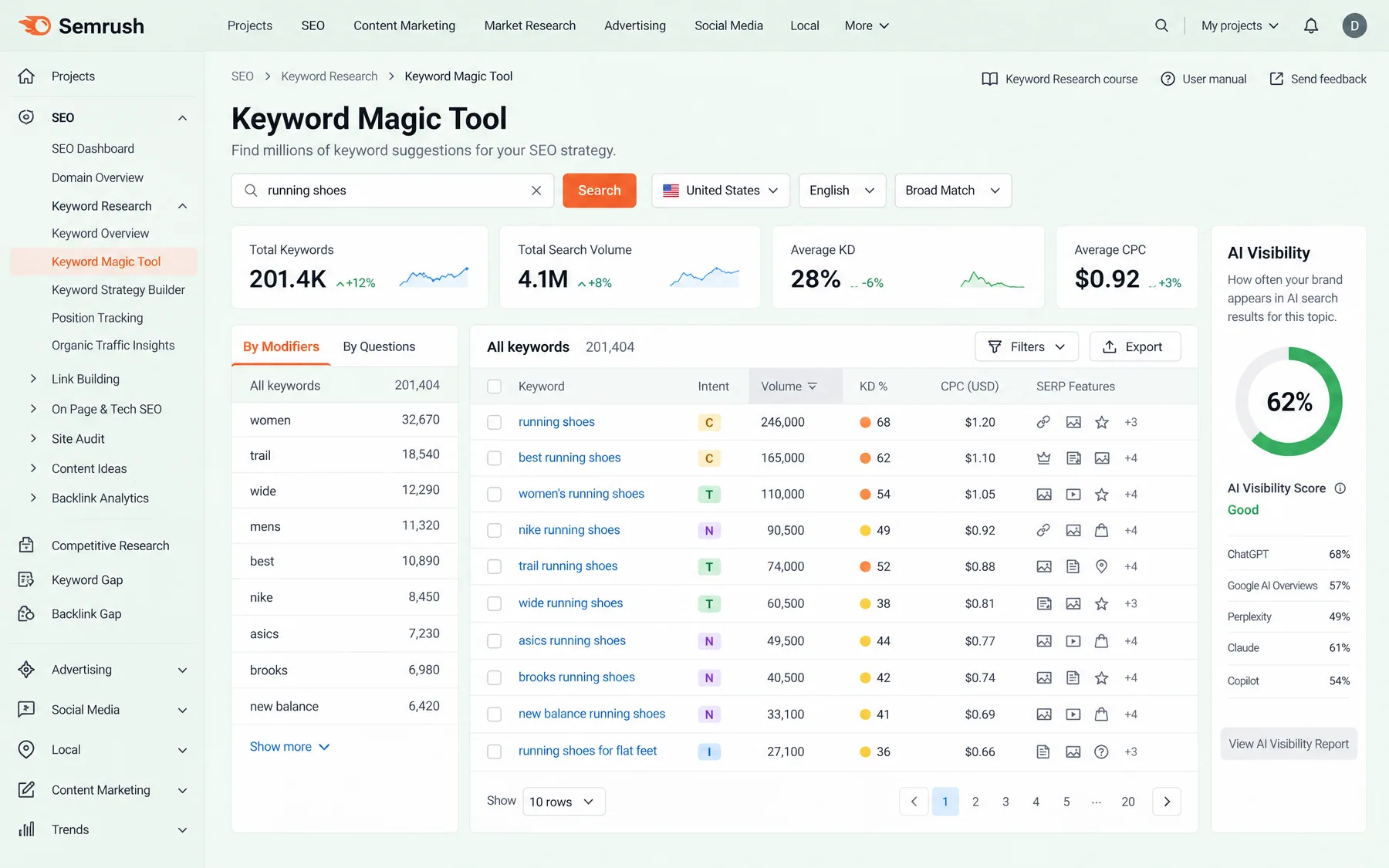This screenshot has height=868, width=1389.
Task: Check the wide running shoes checkbox
Action: [495, 603]
